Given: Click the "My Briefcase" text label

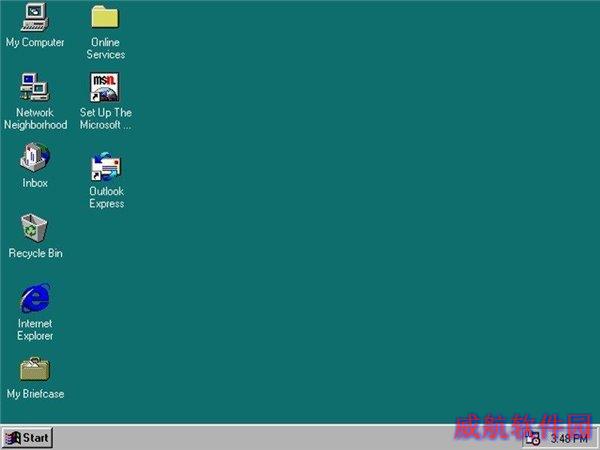Looking at the screenshot, I should [35, 394].
